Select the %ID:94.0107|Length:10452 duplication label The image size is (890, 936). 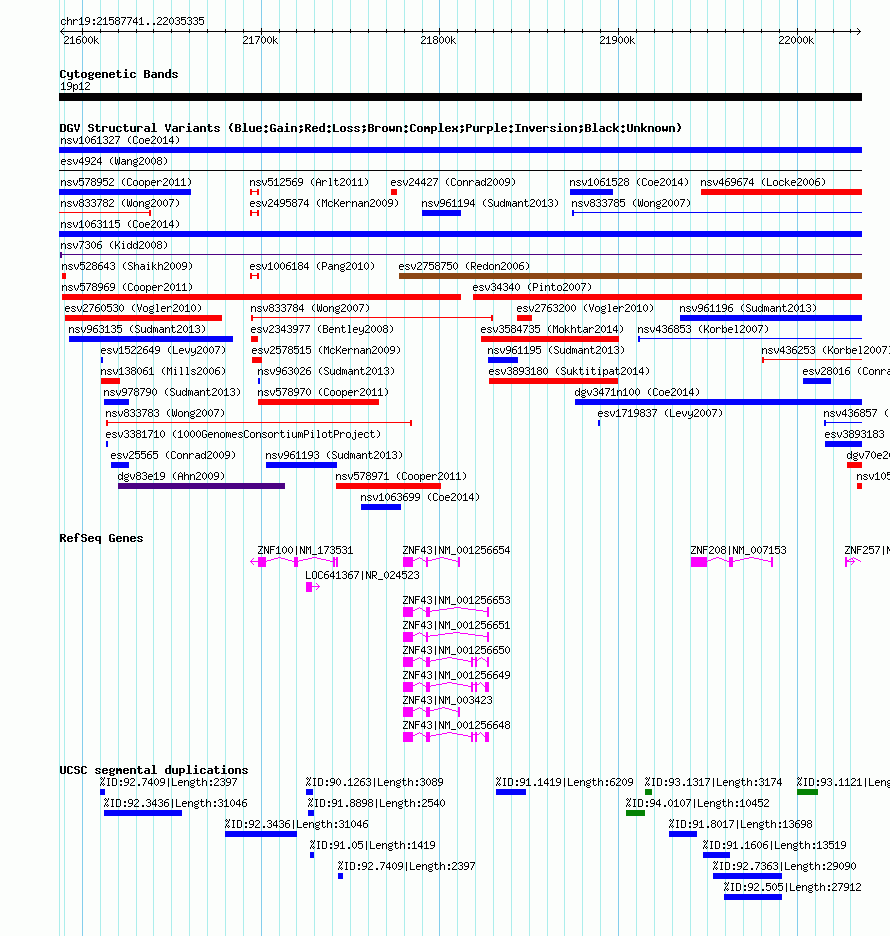point(698,803)
